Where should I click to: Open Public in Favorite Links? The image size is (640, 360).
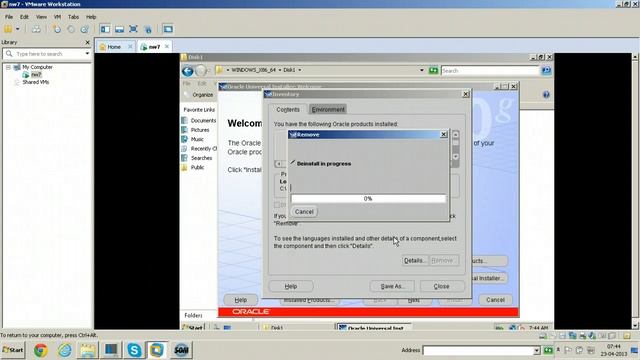pyautogui.click(x=197, y=167)
